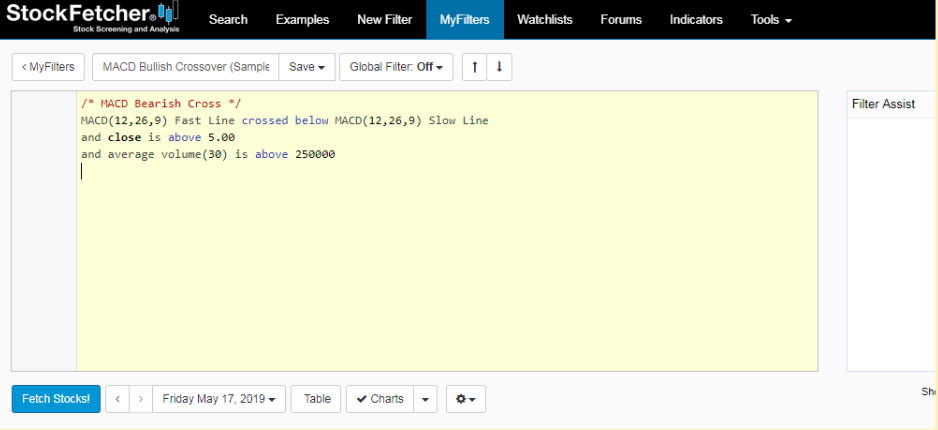The image size is (938, 430).
Task: Click the comment line MACD Bearish Cross
Action: (161, 103)
